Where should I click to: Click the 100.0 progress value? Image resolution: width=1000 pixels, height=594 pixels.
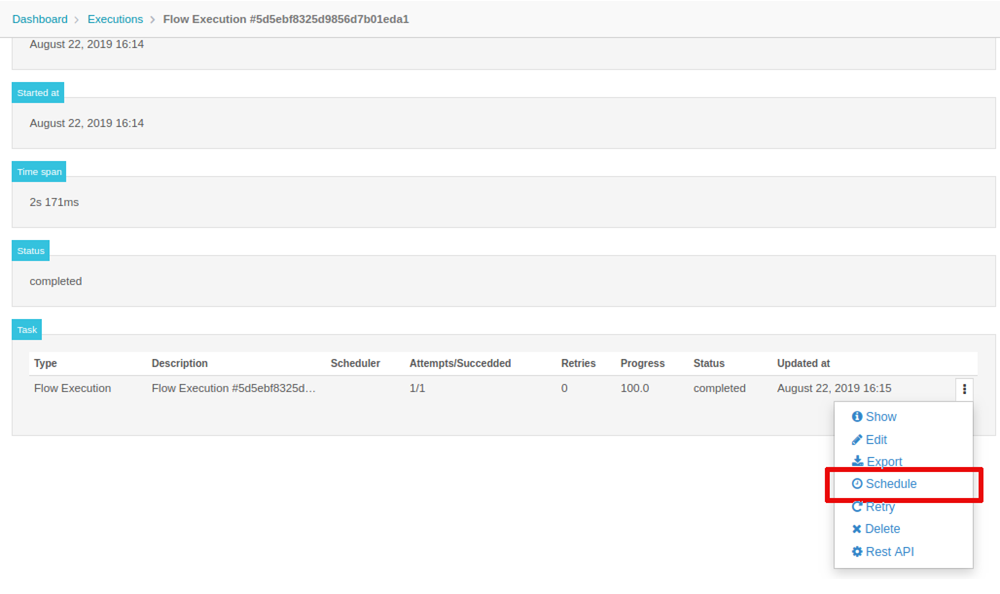coord(635,388)
